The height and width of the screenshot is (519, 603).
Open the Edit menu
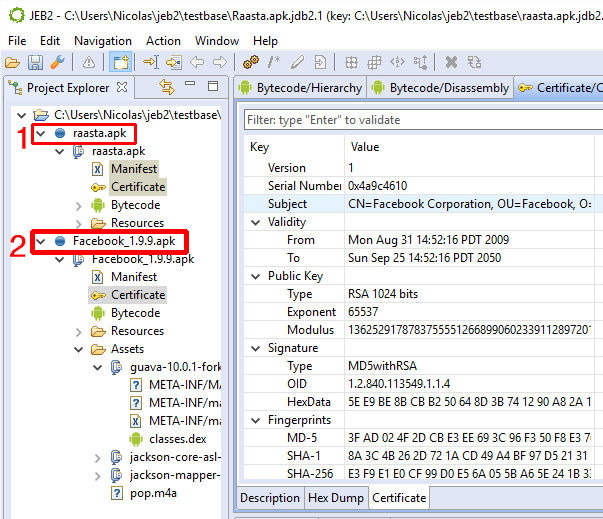pyautogui.click(x=50, y=41)
